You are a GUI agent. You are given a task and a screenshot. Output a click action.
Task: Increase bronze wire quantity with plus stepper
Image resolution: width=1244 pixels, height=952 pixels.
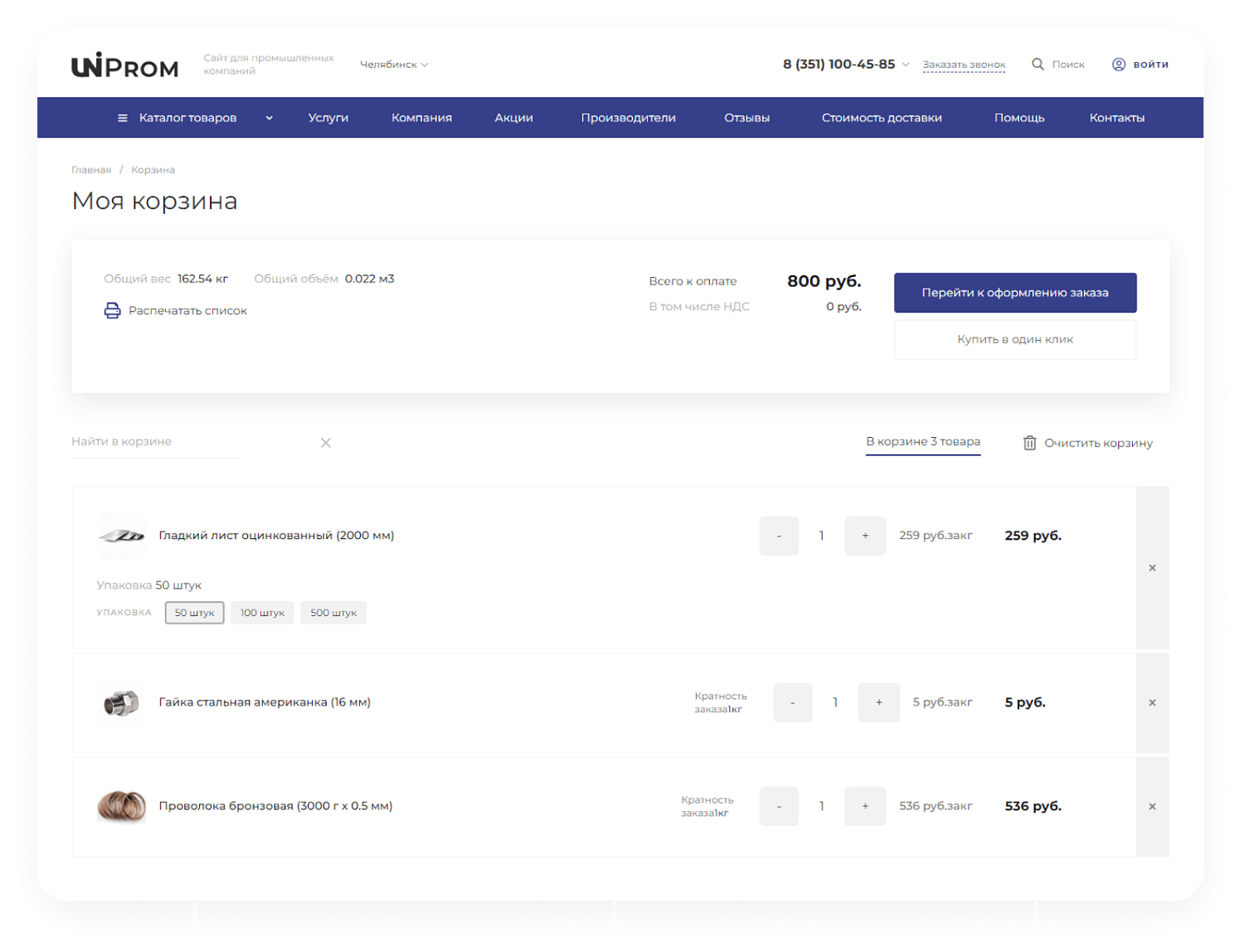click(865, 805)
